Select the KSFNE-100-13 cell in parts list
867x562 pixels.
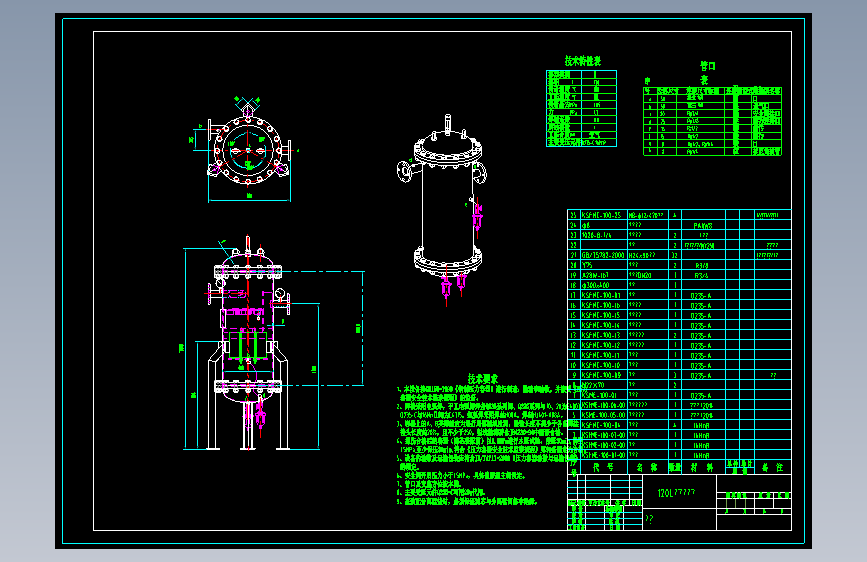click(x=603, y=335)
